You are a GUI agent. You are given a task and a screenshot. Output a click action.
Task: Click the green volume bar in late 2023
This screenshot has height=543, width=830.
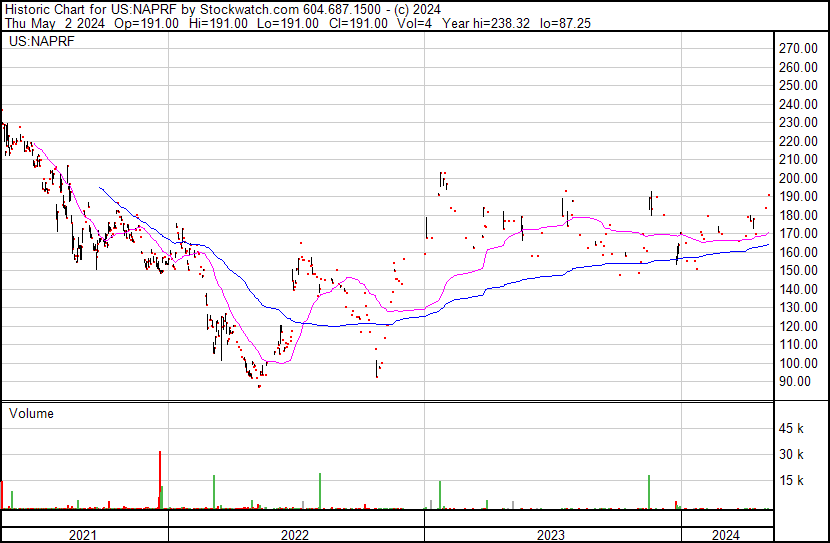(649, 492)
